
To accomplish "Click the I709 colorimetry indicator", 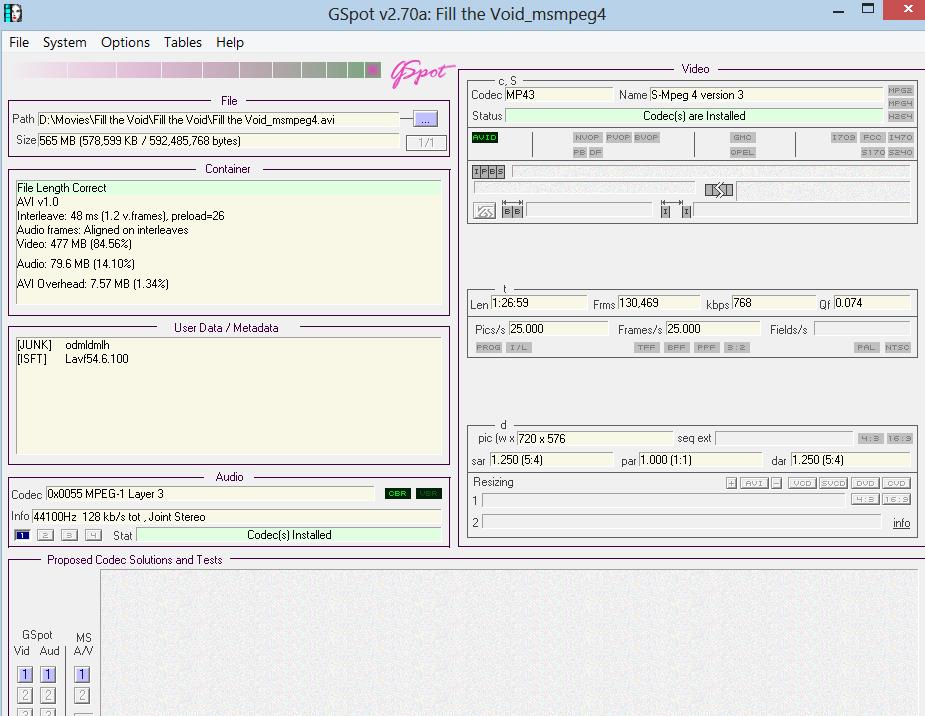I will (843, 137).
